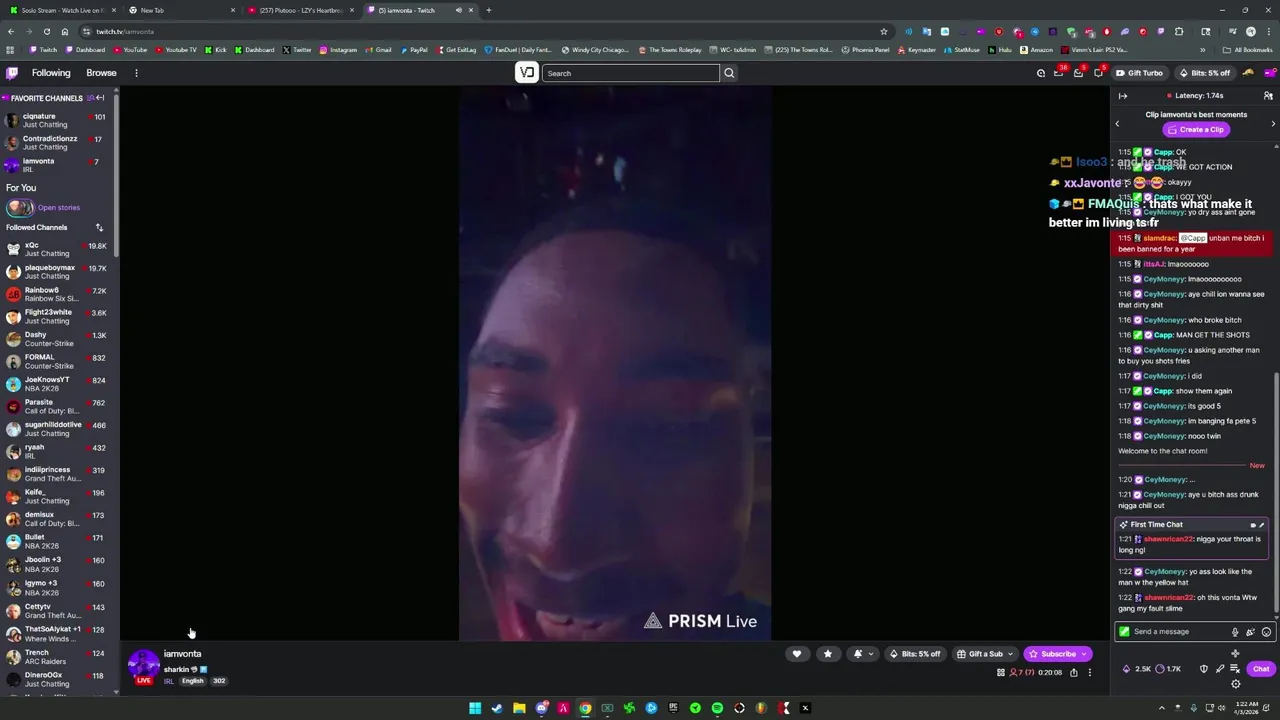
Task: Open the Chrome three-dot menu
Action: pos(1268,32)
